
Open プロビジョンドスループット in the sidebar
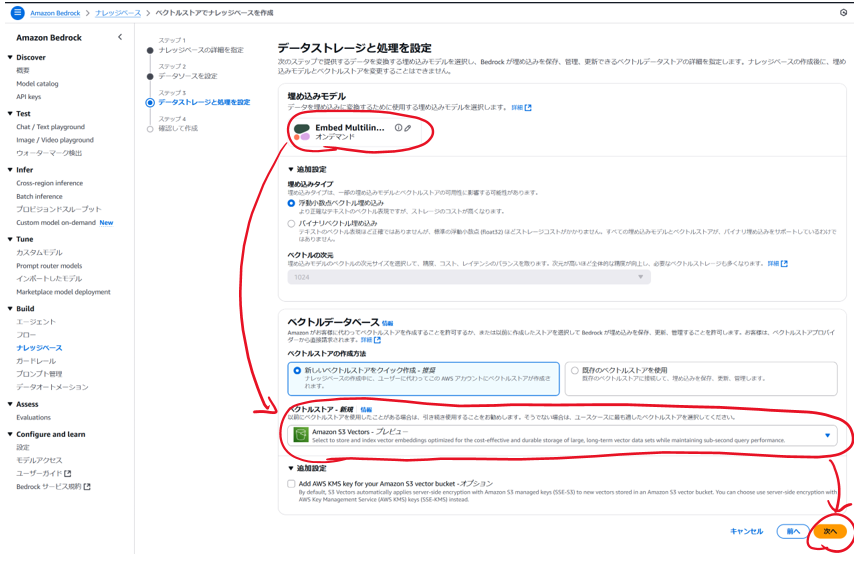59,209
